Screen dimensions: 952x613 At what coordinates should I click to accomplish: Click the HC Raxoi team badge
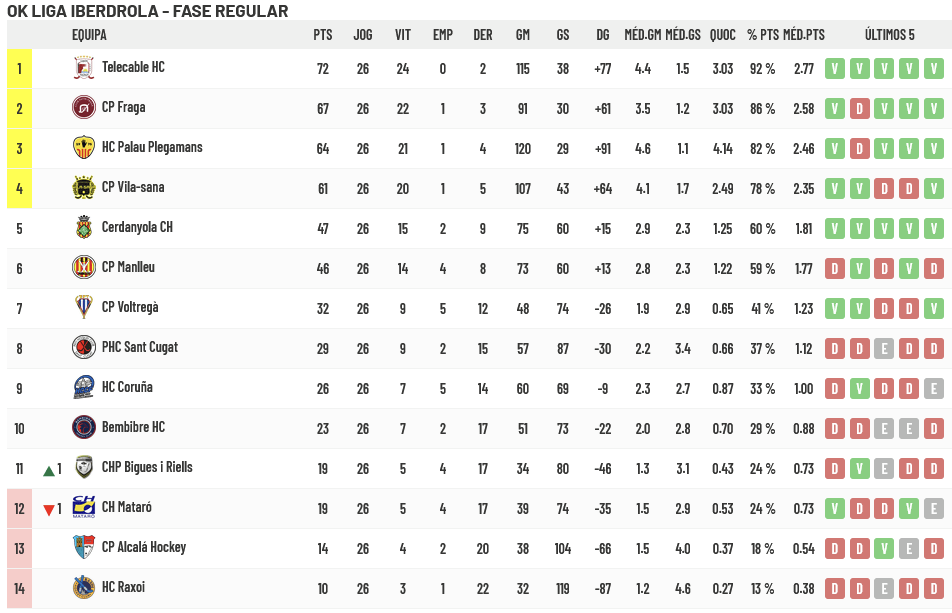pos(84,588)
